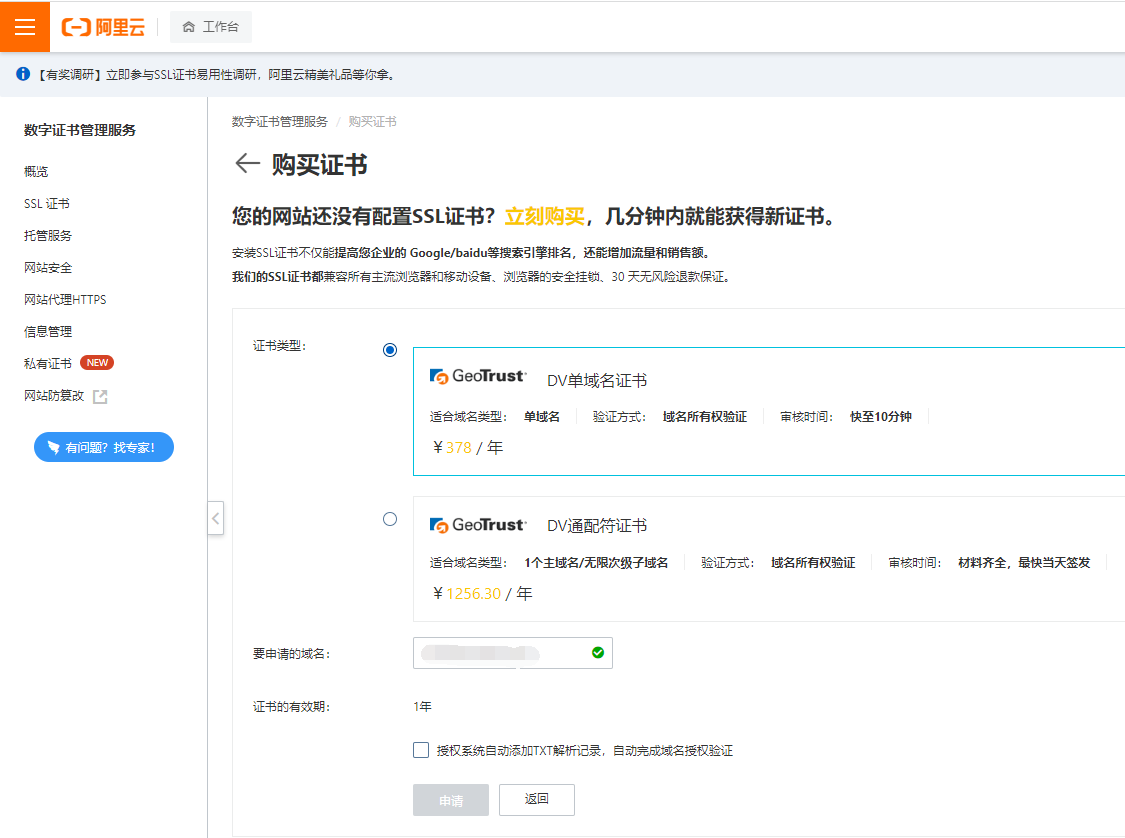Click the 返回 button
The height and width of the screenshot is (838, 1125).
(x=537, y=799)
